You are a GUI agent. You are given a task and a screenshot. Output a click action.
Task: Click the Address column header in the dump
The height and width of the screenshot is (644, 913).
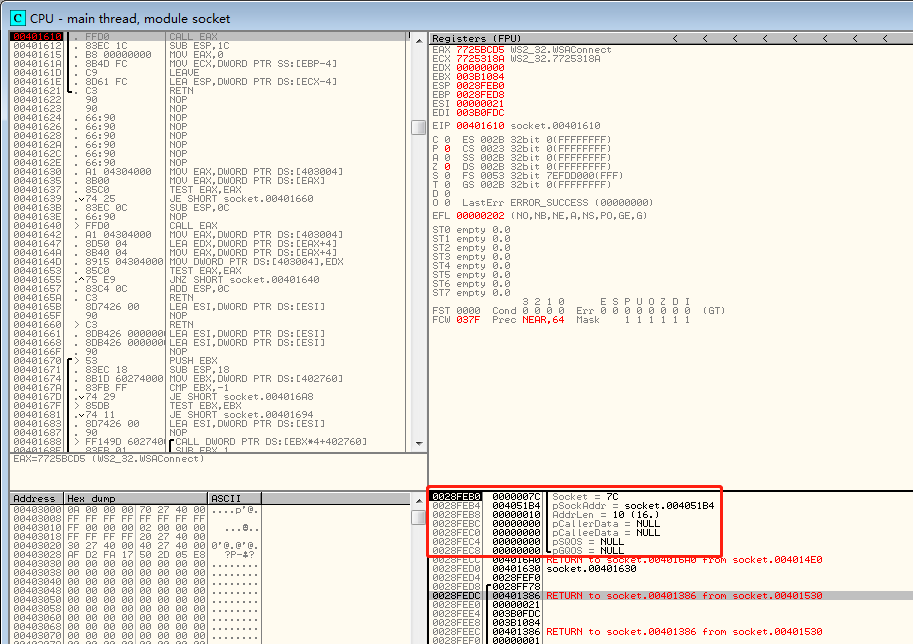pos(34,498)
